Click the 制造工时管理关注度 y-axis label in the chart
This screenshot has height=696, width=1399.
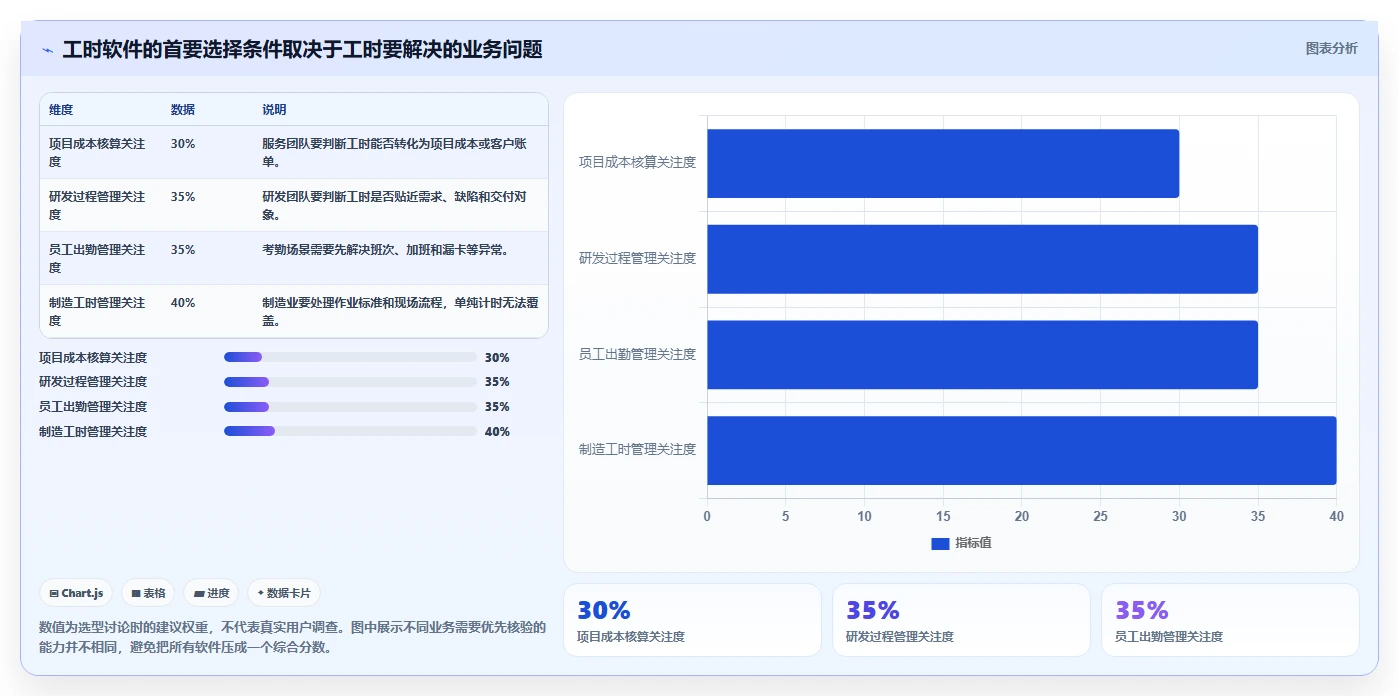pyautogui.click(x=637, y=449)
